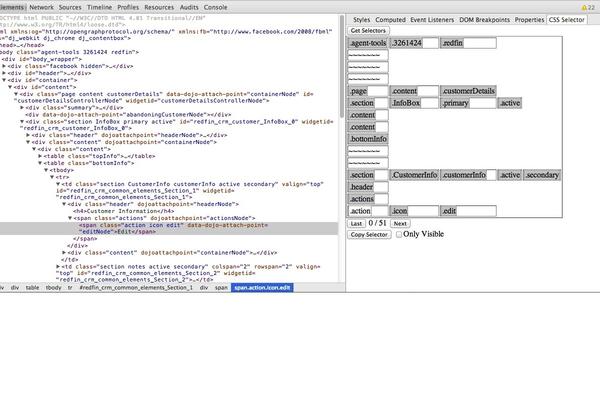Image resolution: width=600 pixels, height=400 pixels.
Task: Toggle the .actions class selector
Action: [361, 199]
